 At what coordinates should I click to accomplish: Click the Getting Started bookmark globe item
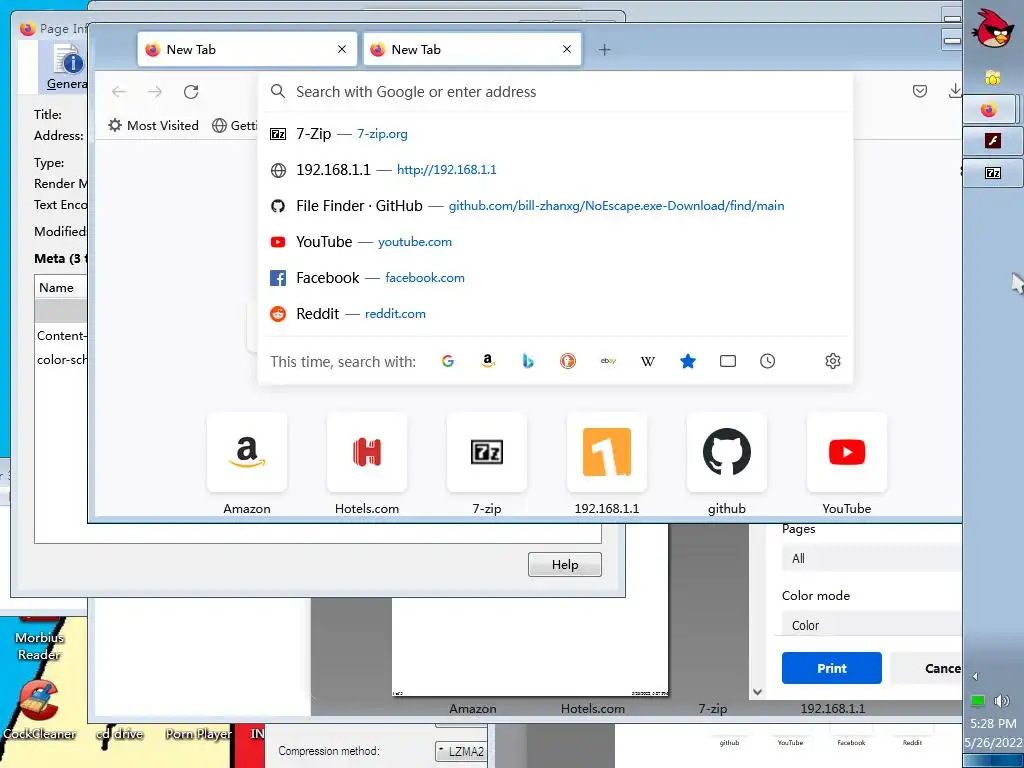(234, 125)
